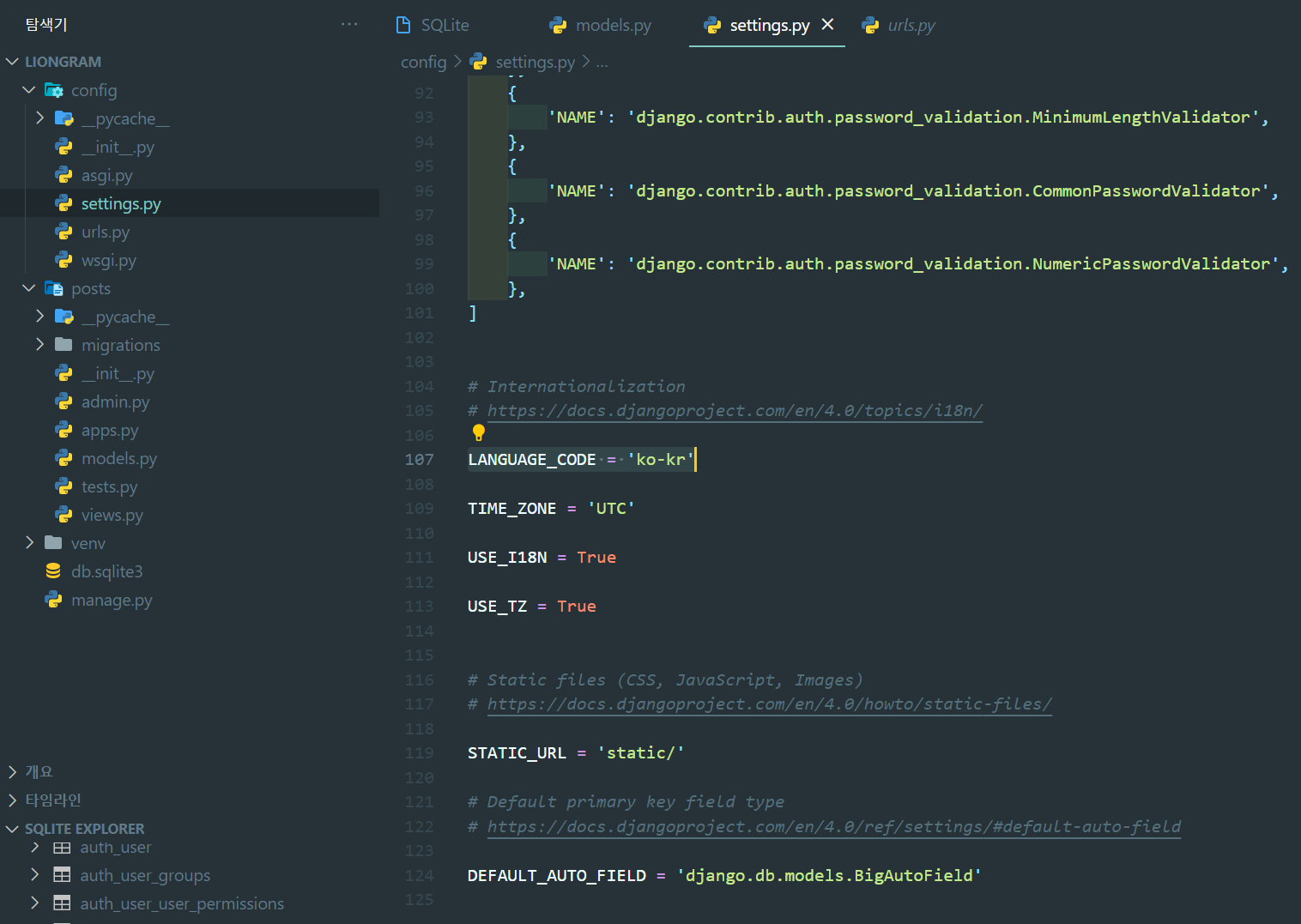Select settings.py in the file explorer

(x=190, y=203)
